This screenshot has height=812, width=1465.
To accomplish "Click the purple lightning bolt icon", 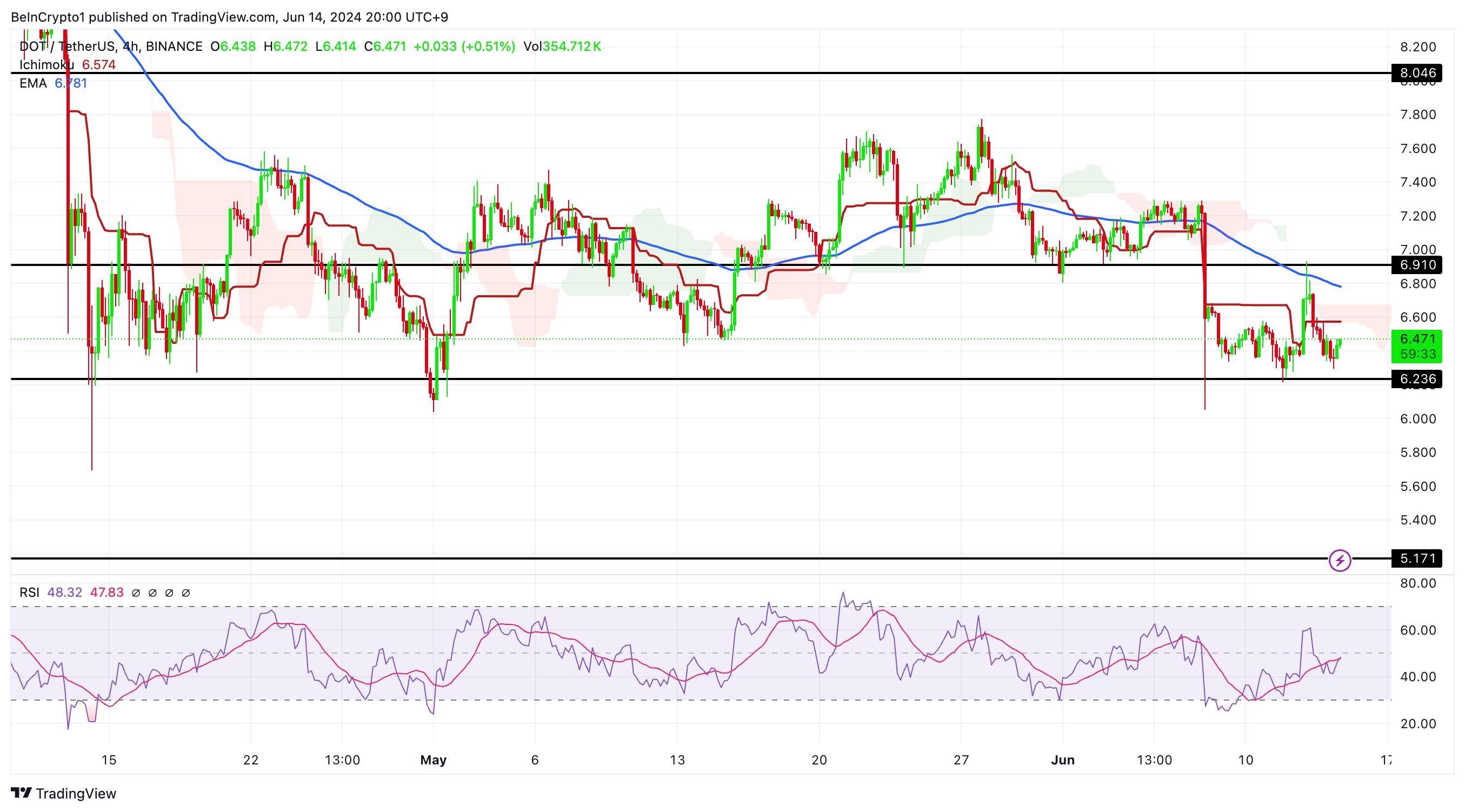I will [x=1340, y=560].
